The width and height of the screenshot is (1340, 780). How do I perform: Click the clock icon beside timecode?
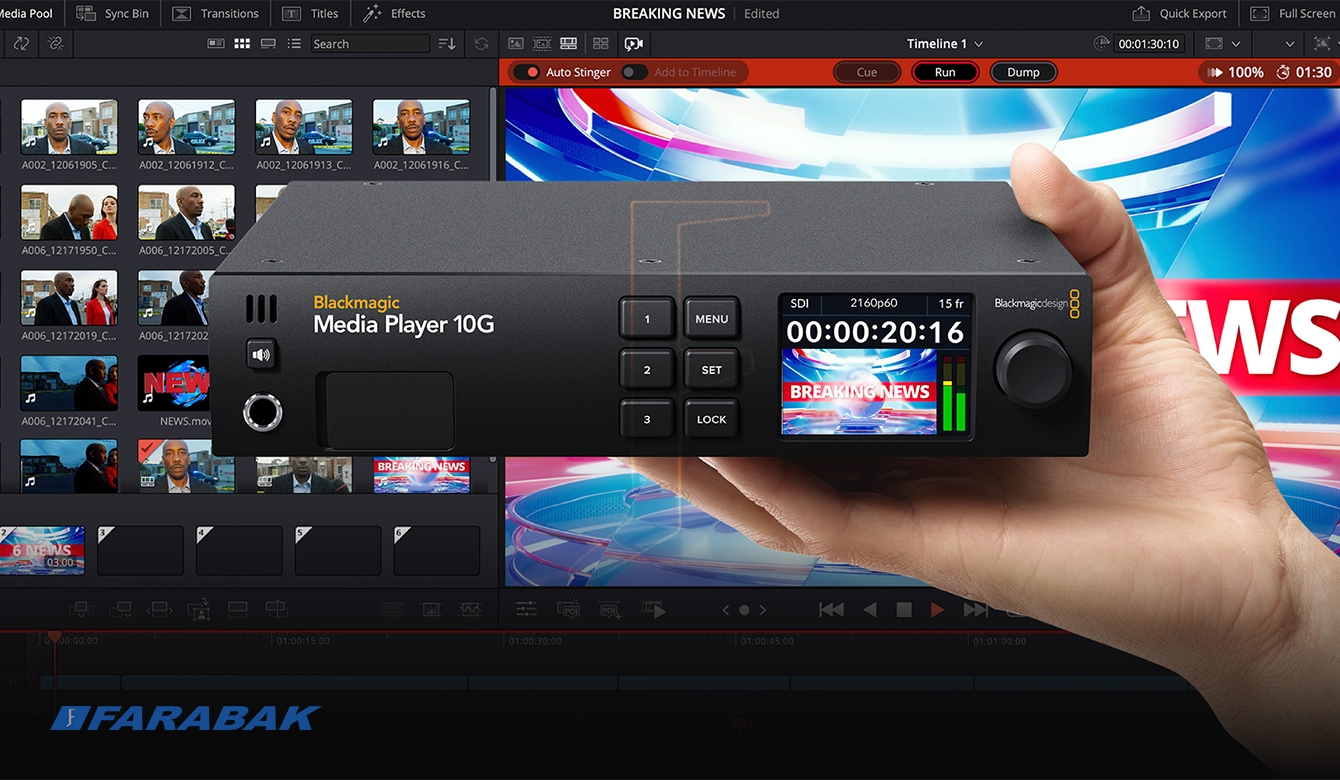[1102, 44]
